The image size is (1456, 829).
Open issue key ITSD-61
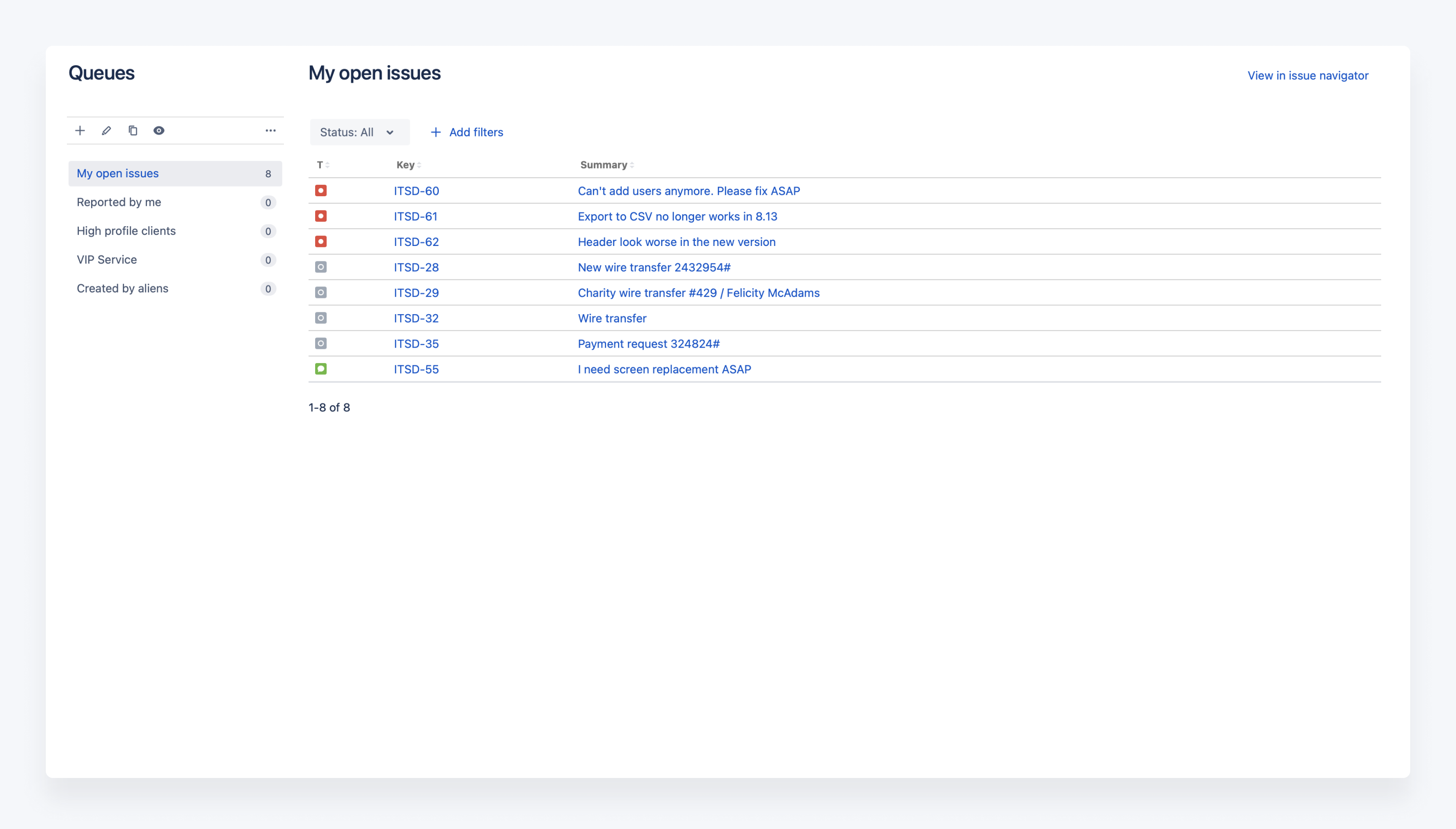(415, 216)
